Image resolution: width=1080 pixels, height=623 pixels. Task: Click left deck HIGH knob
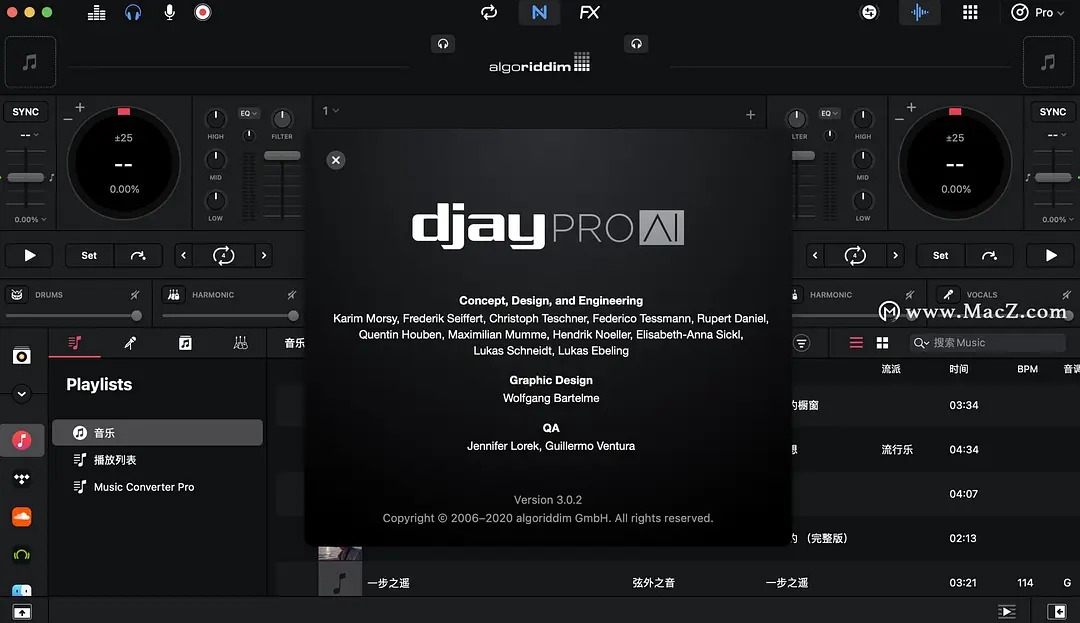coord(216,118)
